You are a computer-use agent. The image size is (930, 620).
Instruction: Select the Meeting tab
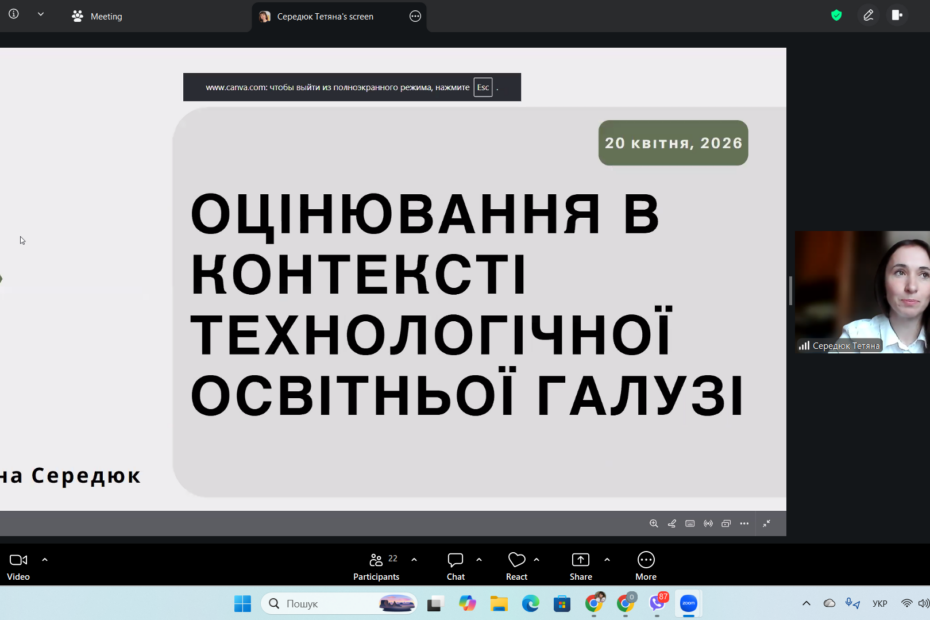97,16
